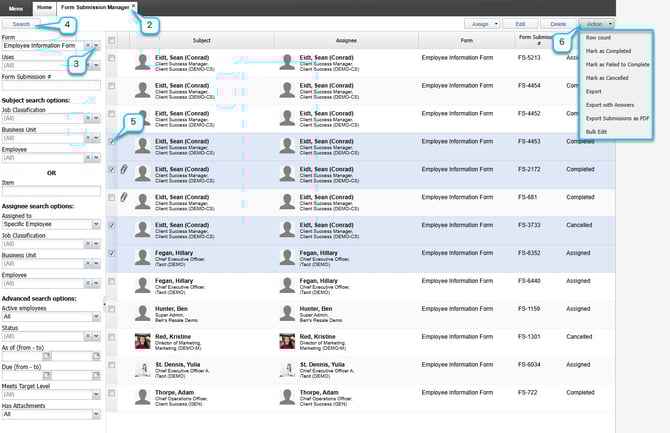Clear the Status filter with X icon
Screen dimensions: 670x433
click(x=88, y=336)
